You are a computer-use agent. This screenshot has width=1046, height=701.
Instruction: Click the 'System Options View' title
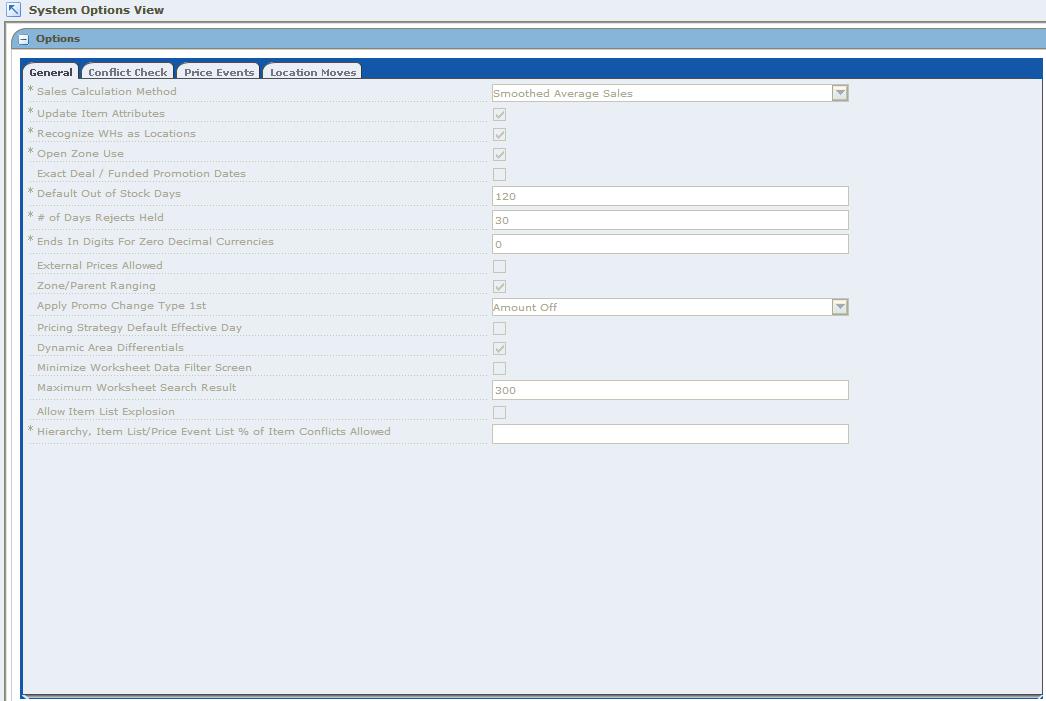click(96, 10)
